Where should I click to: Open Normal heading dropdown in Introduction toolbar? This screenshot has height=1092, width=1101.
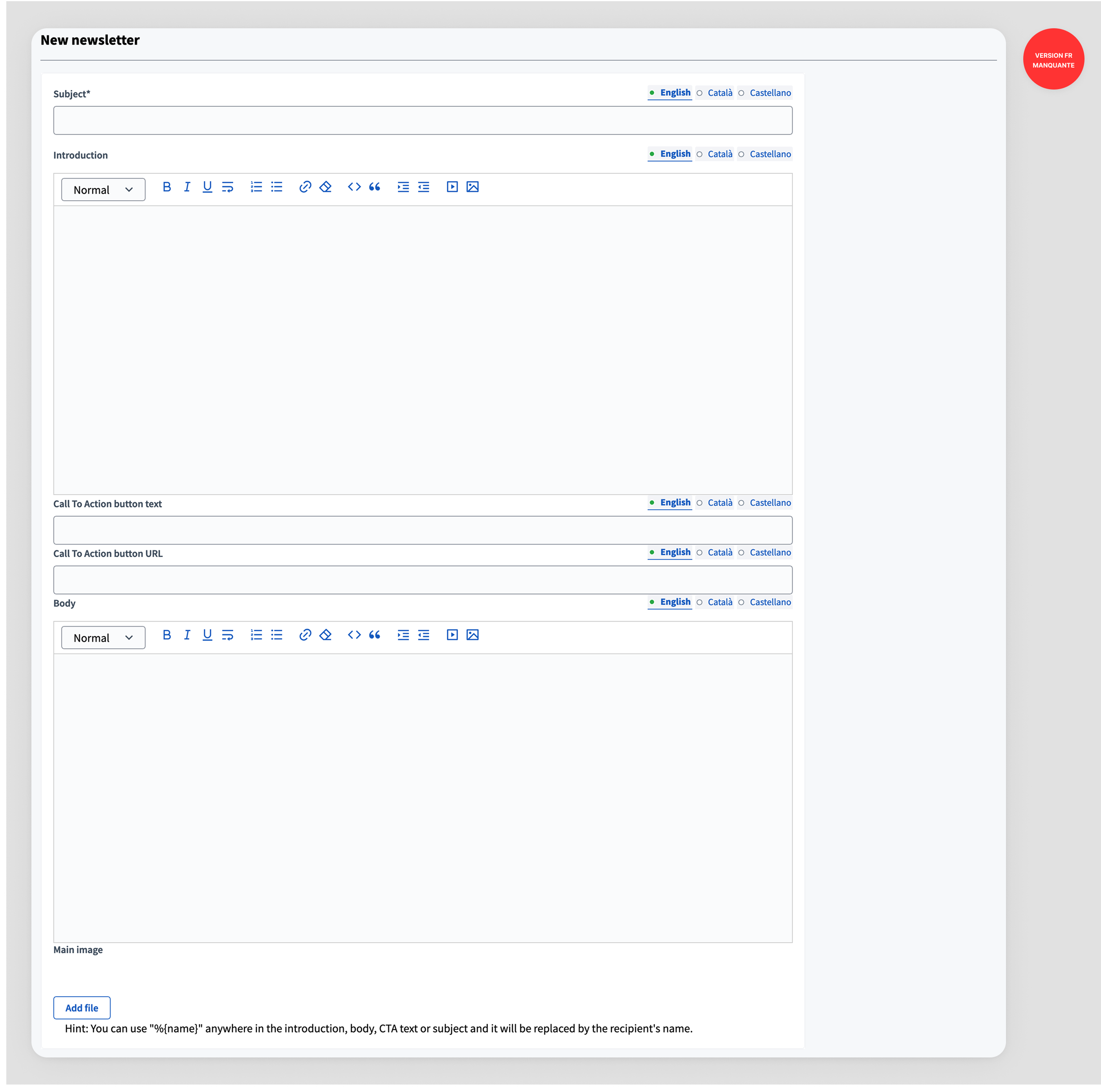coord(103,190)
